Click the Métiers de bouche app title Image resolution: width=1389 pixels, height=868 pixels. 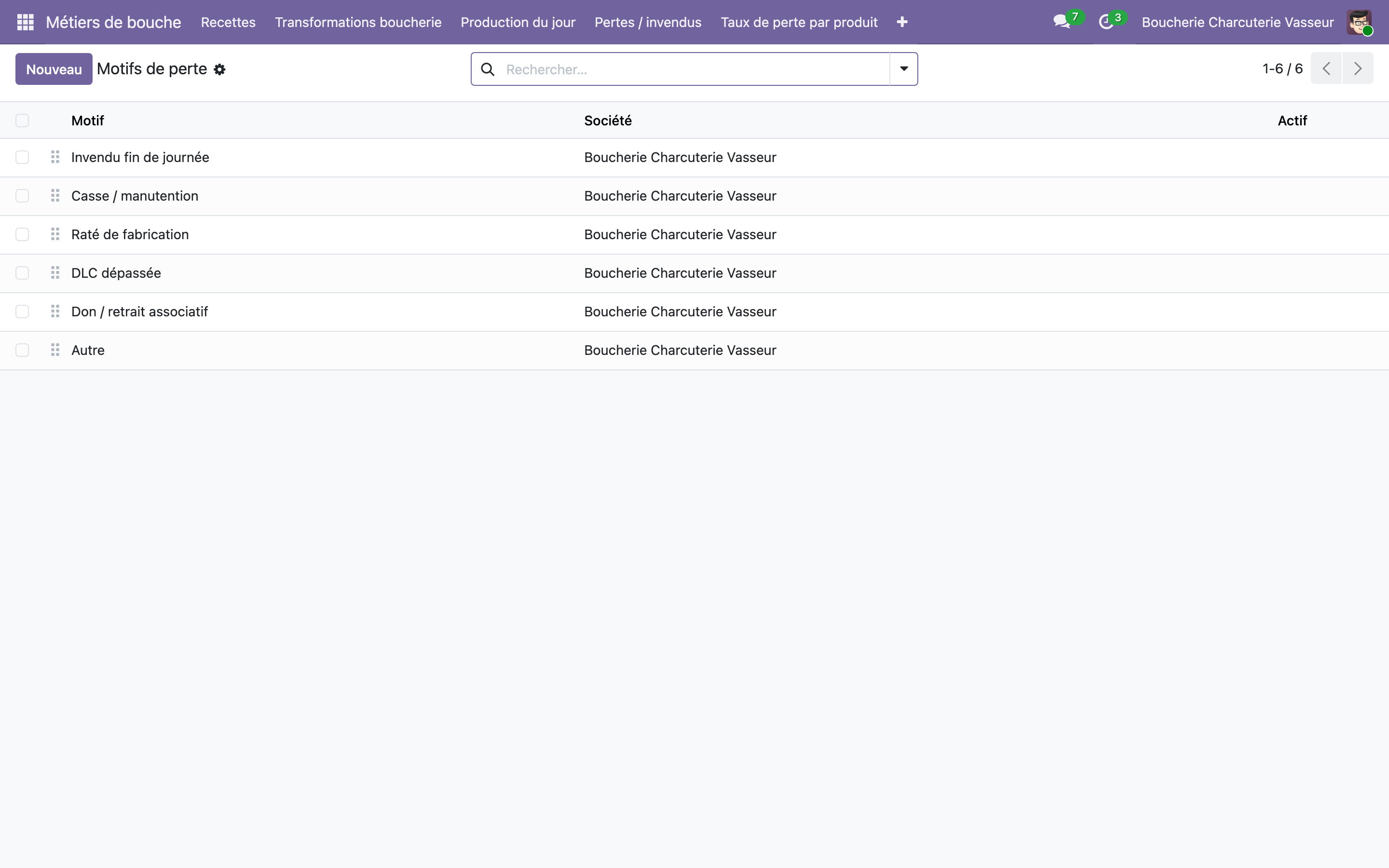click(114, 22)
